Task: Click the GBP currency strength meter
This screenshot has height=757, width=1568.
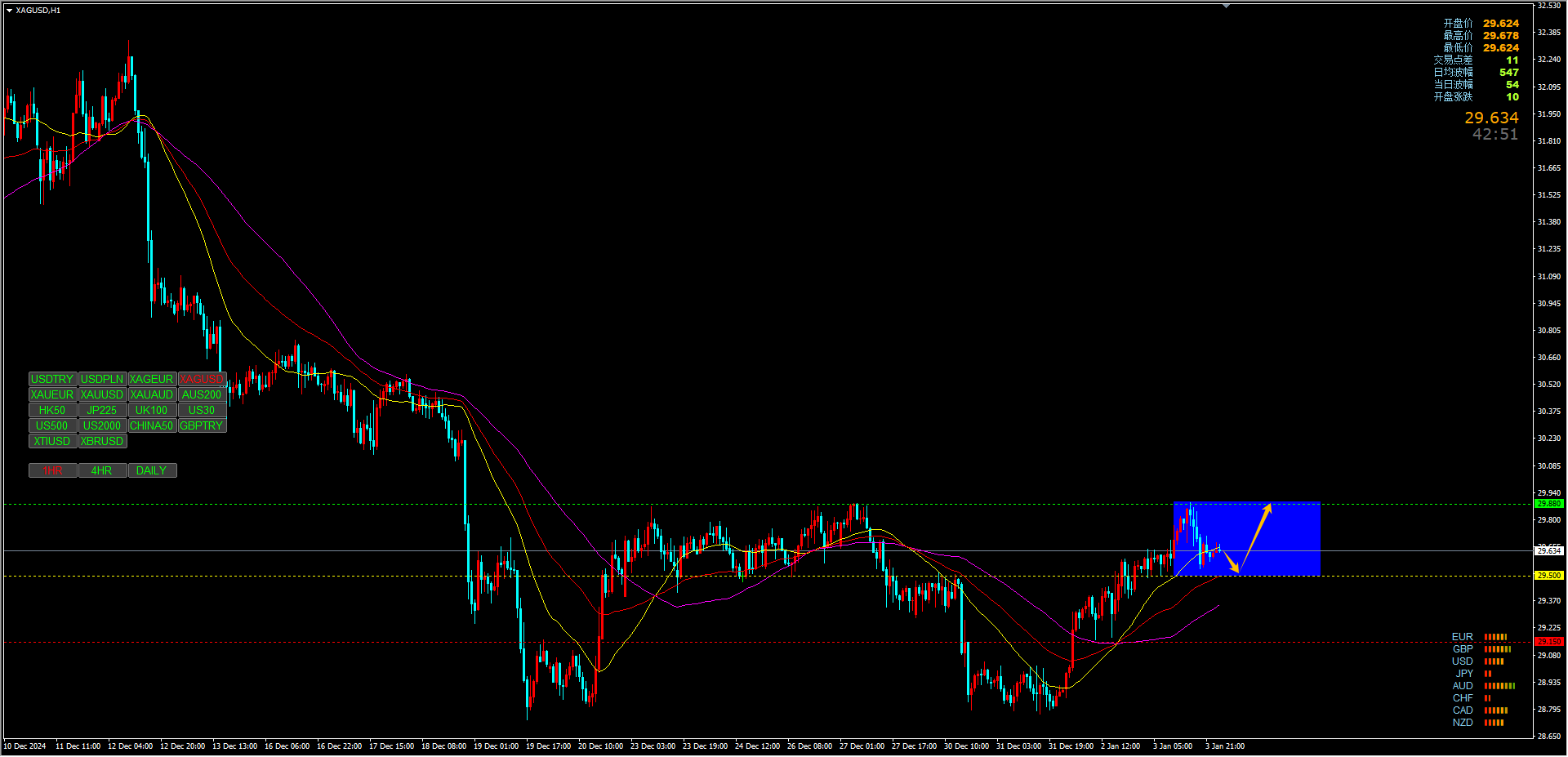Action: (x=1498, y=649)
